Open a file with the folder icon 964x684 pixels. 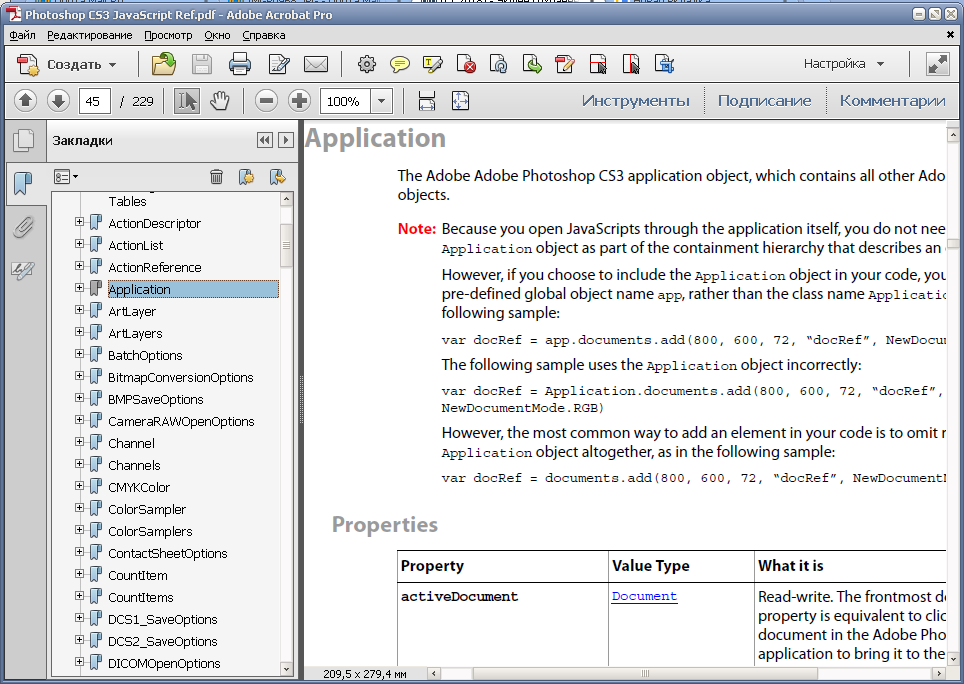pos(164,64)
